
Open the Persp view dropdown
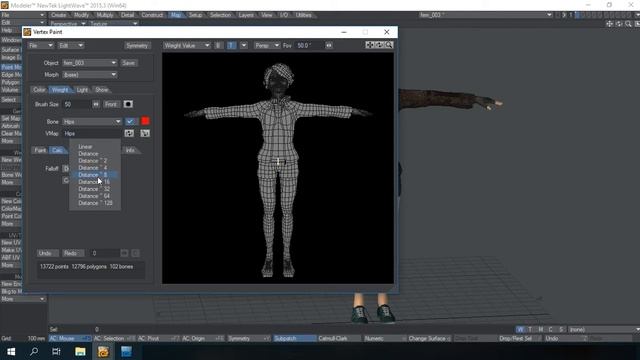click(x=267, y=45)
